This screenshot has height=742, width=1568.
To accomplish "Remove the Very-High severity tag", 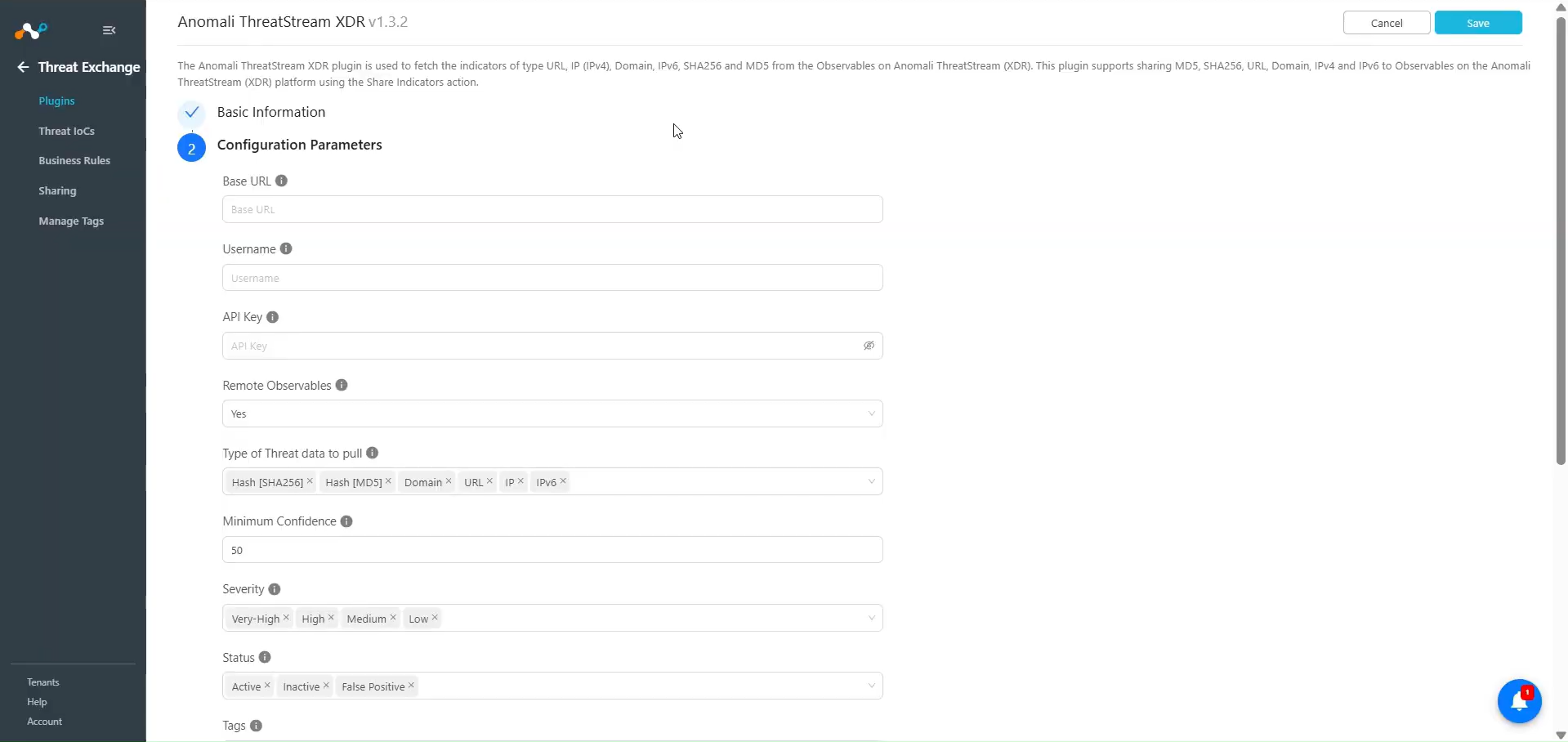I will (x=286, y=618).
